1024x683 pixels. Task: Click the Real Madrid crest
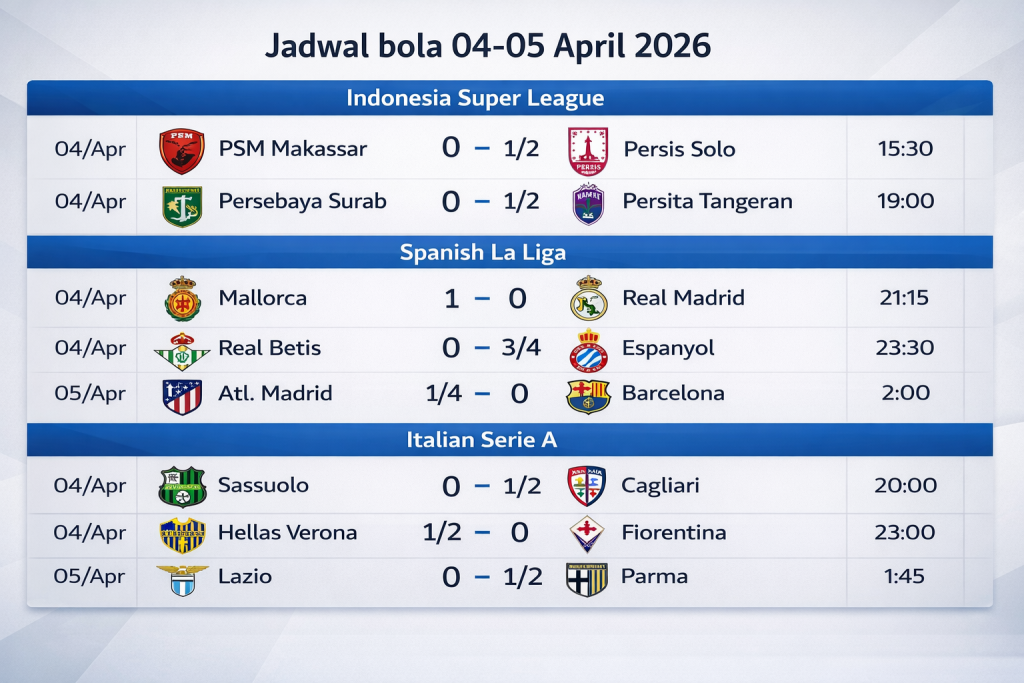coord(588,298)
